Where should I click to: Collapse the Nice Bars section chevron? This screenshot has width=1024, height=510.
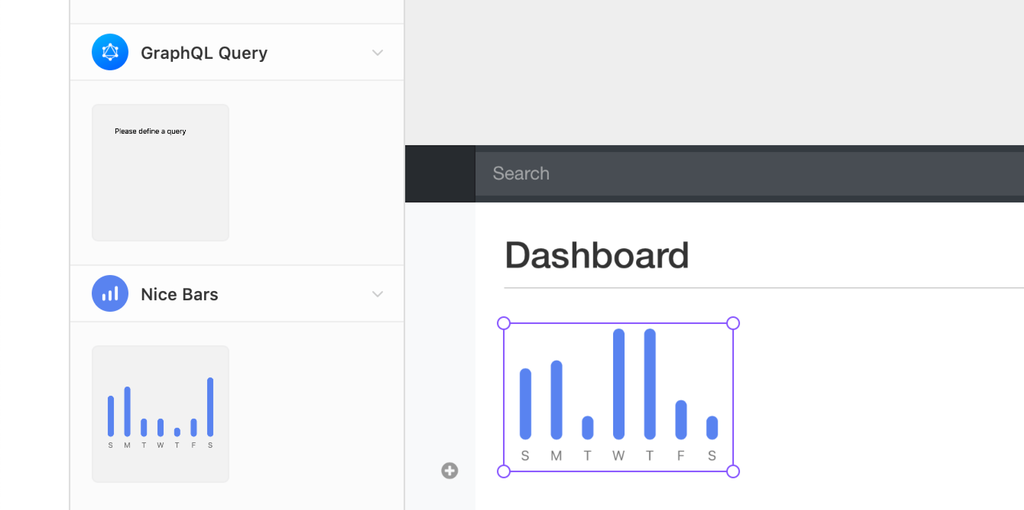(377, 294)
